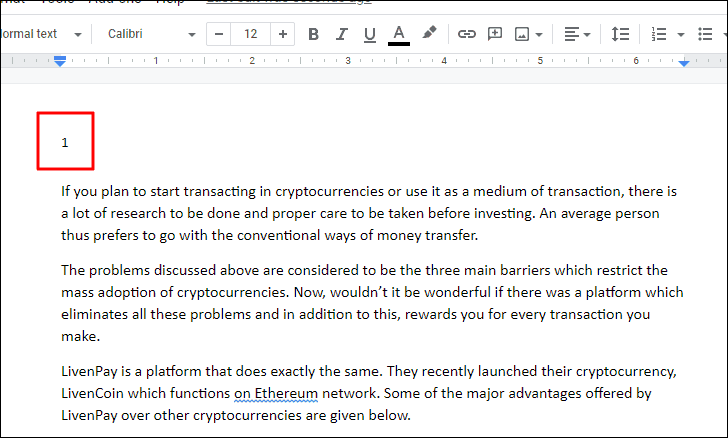
Task: Expand the insert image dropdown arrow
Action: coord(539,34)
